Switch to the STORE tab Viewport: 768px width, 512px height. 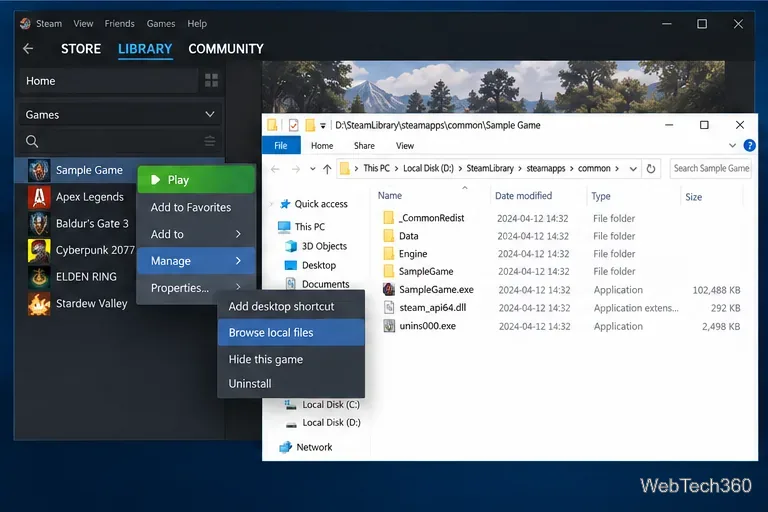81,49
